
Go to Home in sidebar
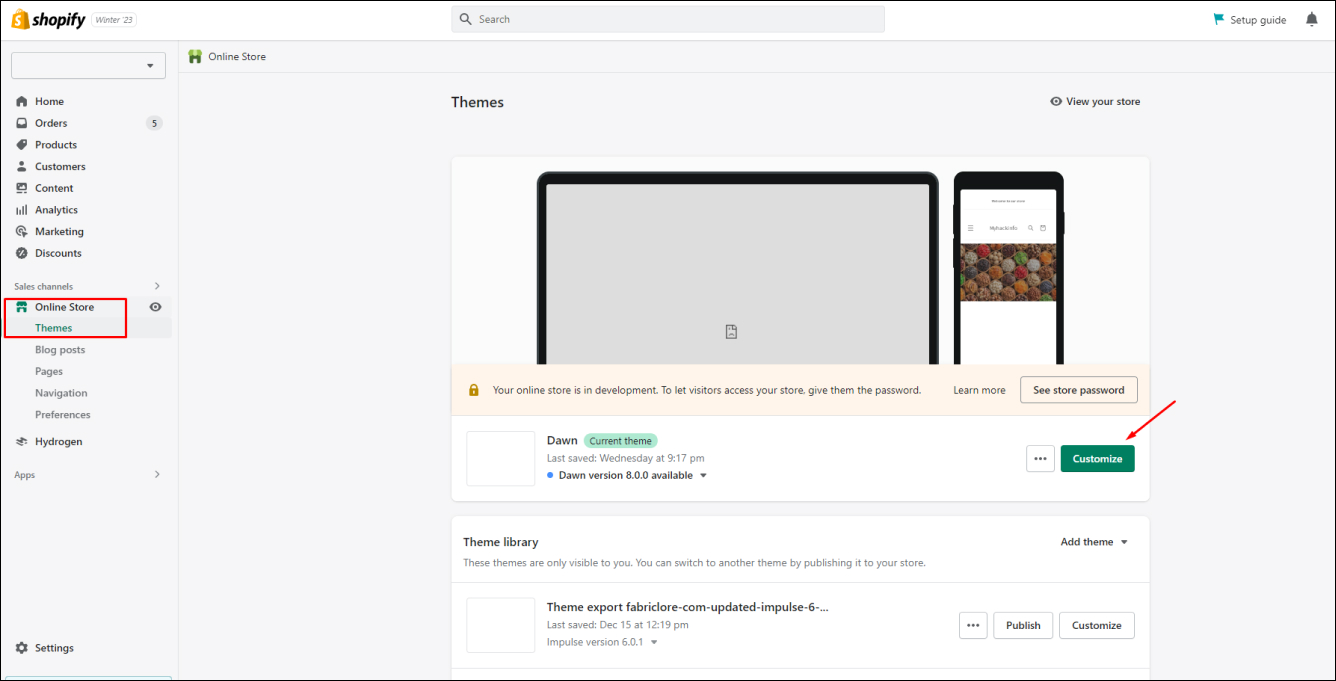[x=49, y=101]
